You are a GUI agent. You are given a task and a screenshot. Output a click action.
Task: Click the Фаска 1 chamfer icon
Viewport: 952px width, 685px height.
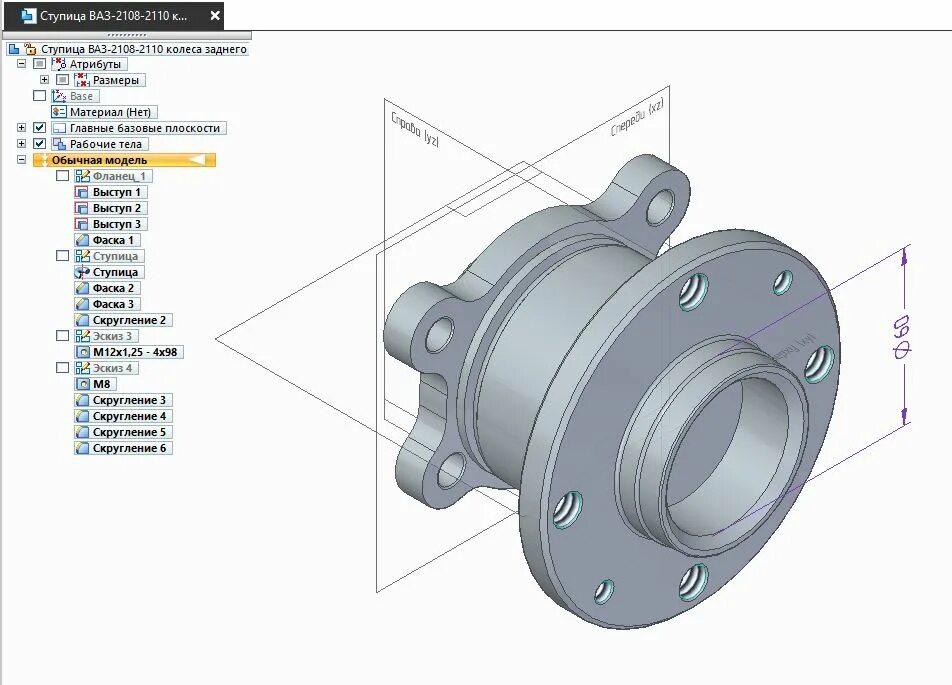82,240
